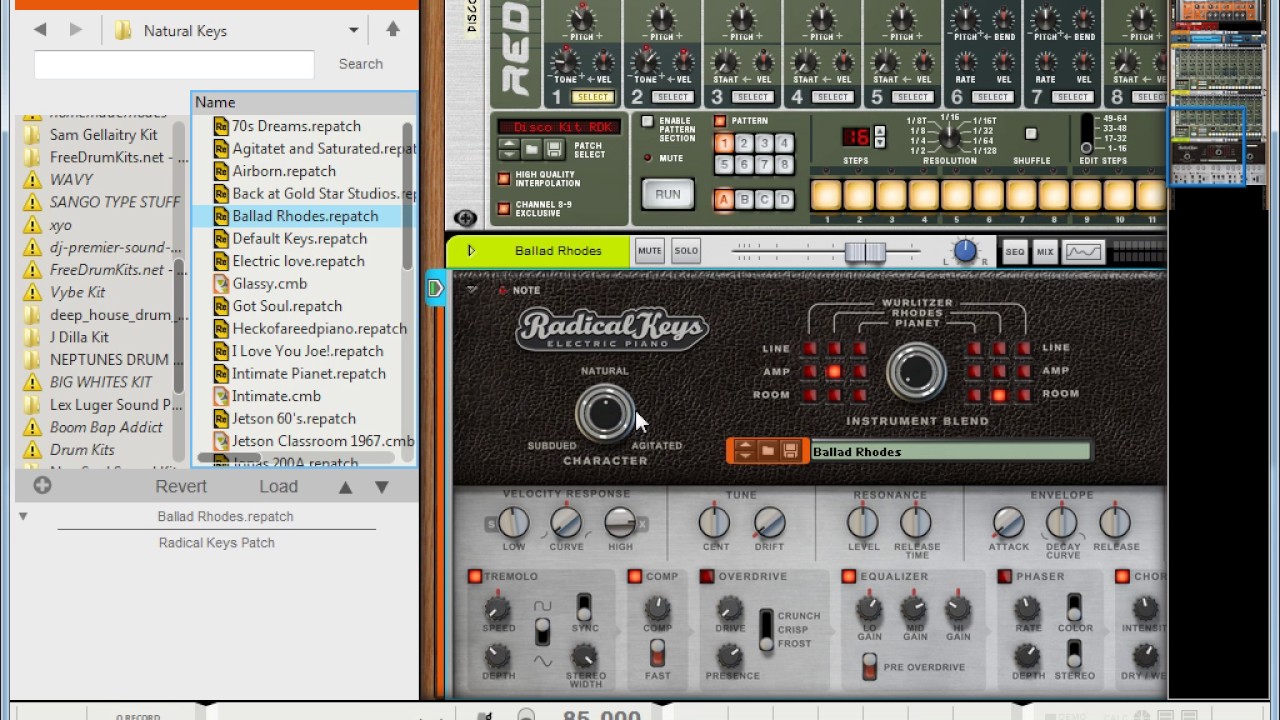Screen dimensions: 1280x720
Task: Click the Ballad Rhodes pan knob
Action: (x=965, y=252)
